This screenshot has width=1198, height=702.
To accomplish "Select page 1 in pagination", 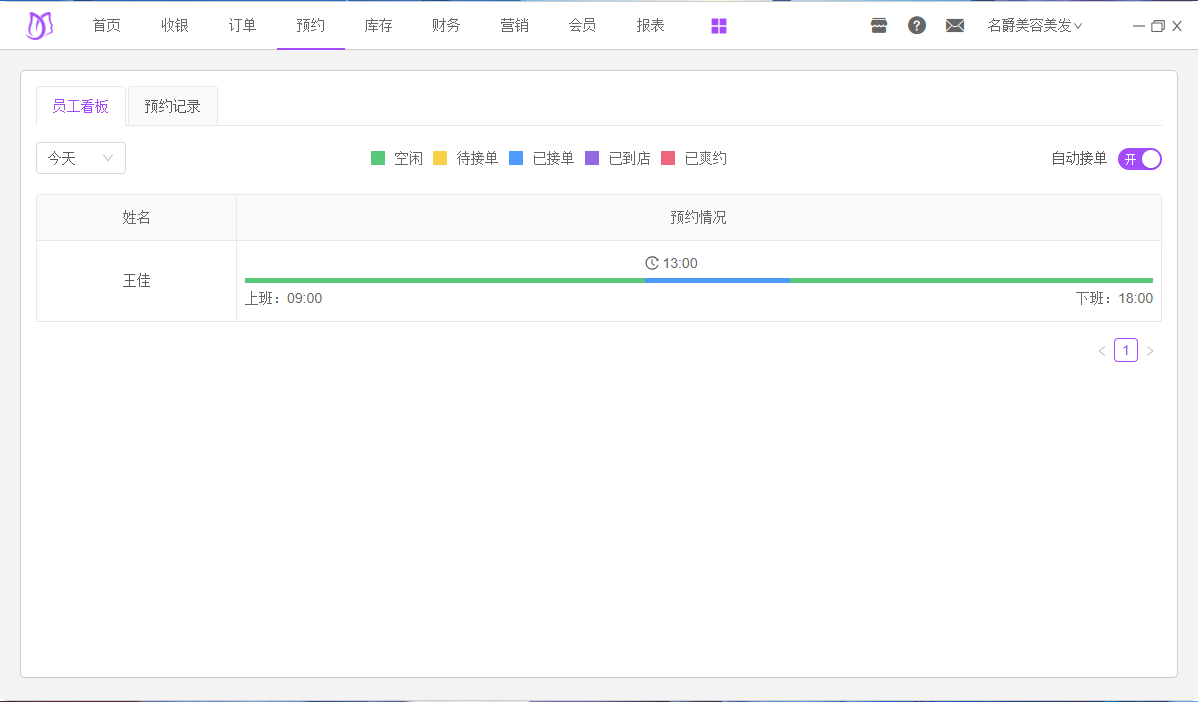I will (1126, 351).
